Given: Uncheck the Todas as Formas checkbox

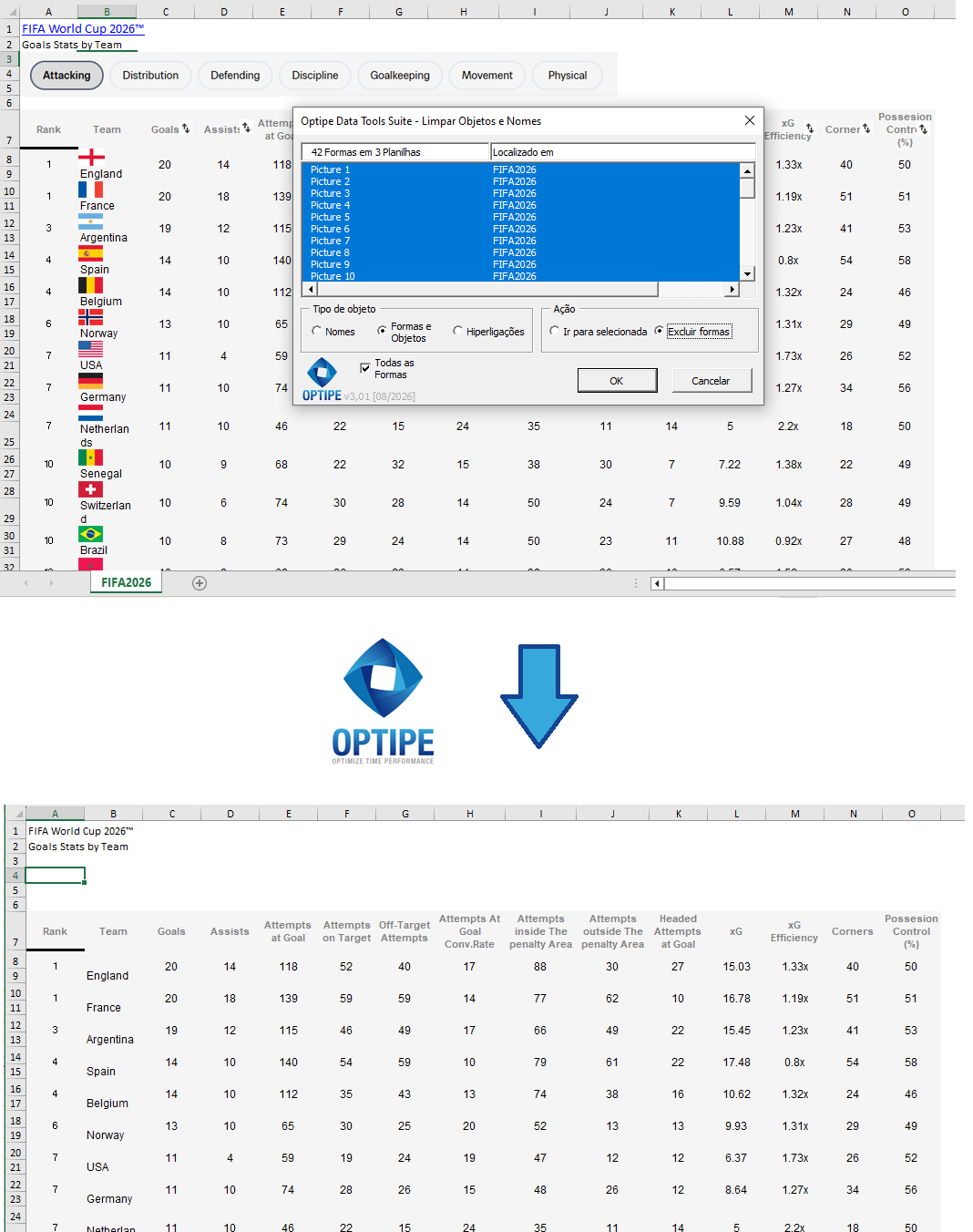Looking at the screenshot, I should coord(365,368).
